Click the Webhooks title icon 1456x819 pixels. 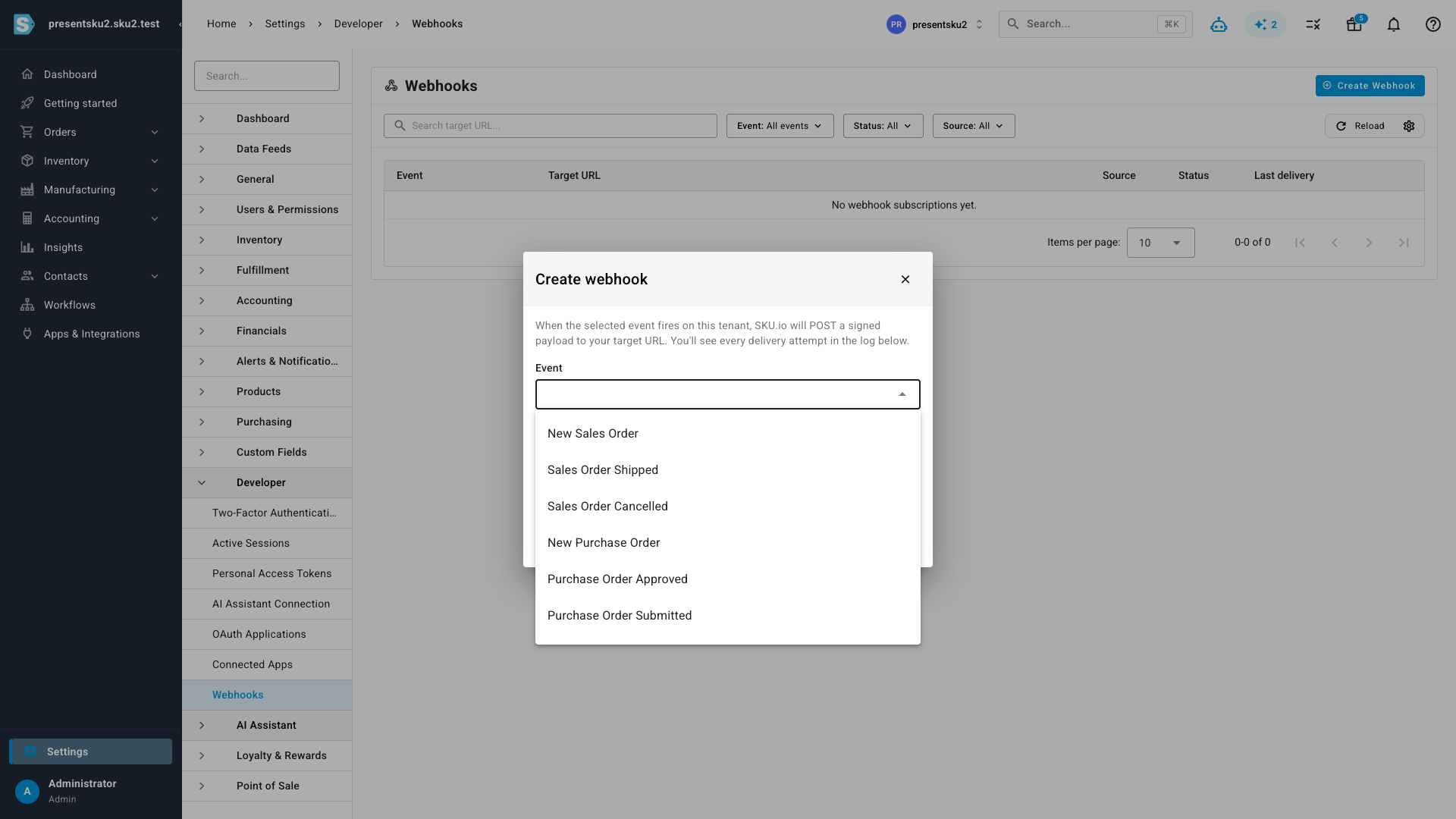pos(391,86)
